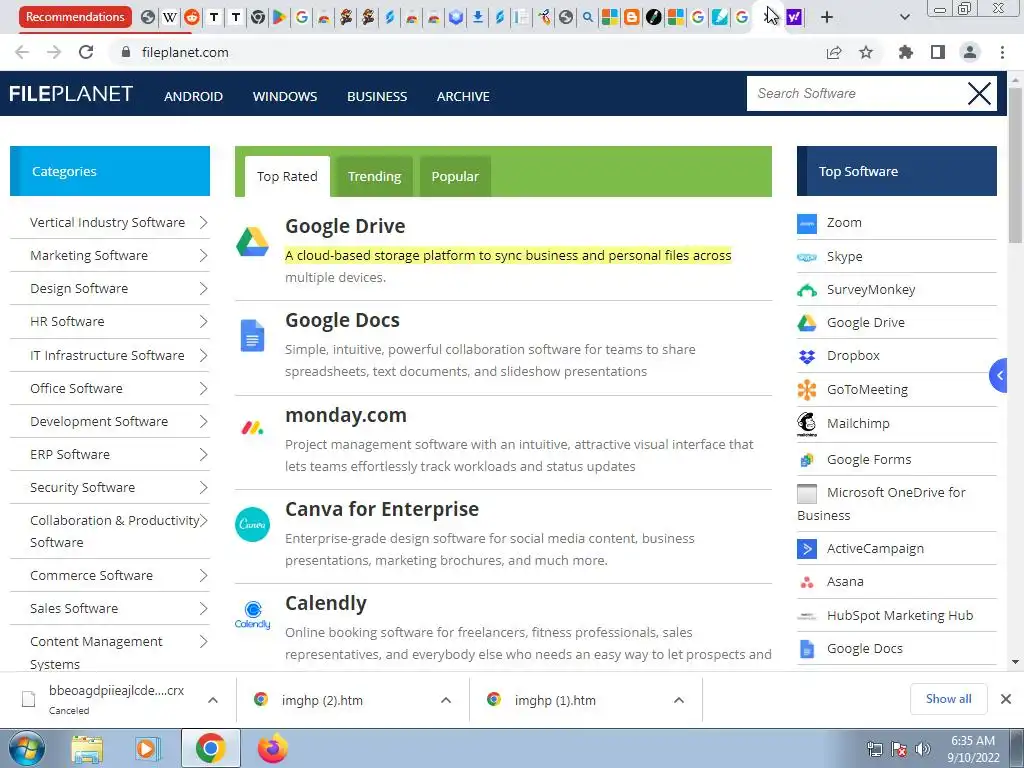This screenshot has width=1024, height=768.
Task: Click the Asana icon in Top Software
Action: (807, 582)
